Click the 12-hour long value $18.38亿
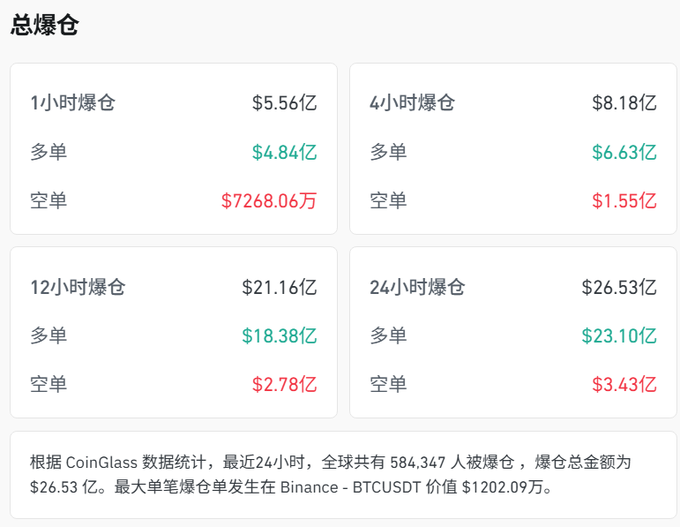This screenshot has height=527, width=680. click(x=279, y=336)
